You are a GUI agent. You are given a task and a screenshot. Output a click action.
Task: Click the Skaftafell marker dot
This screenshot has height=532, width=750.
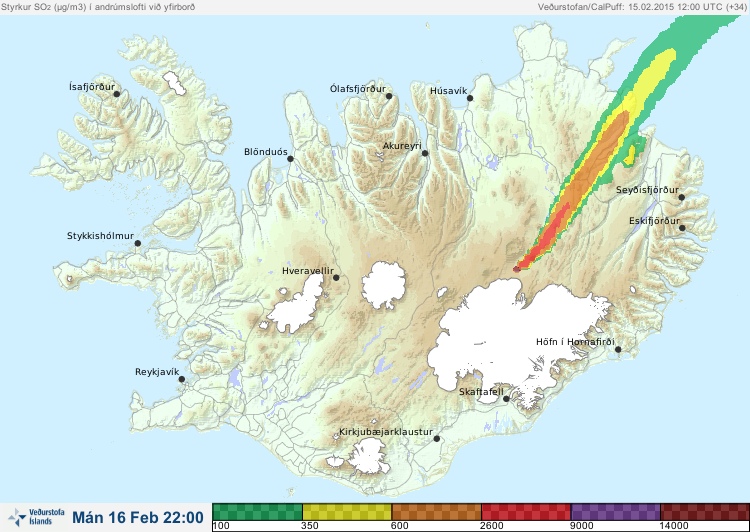pos(506,399)
